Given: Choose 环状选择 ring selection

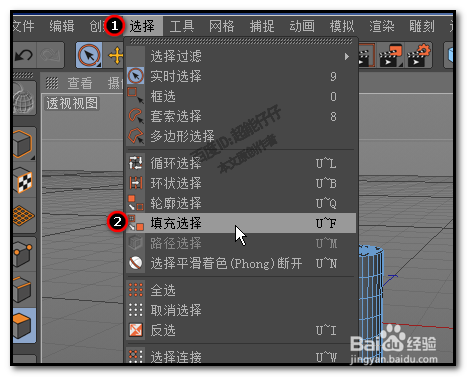Looking at the screenshot, I should [241, 183].
